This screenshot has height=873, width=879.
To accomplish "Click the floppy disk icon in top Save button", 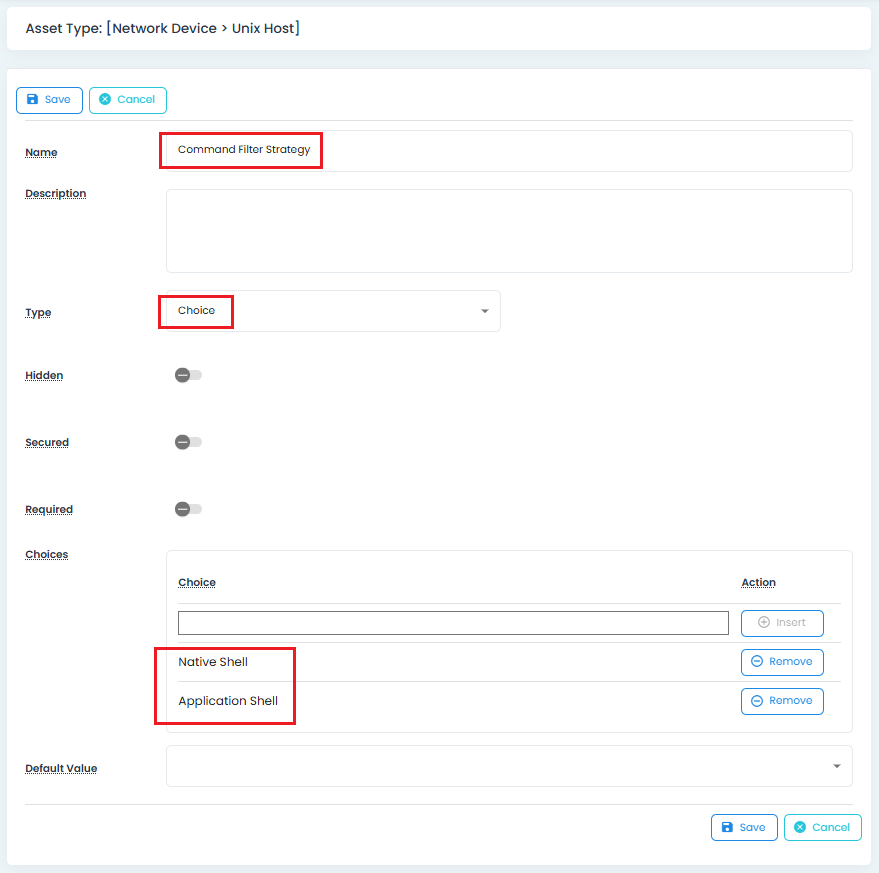I will 32,100.
